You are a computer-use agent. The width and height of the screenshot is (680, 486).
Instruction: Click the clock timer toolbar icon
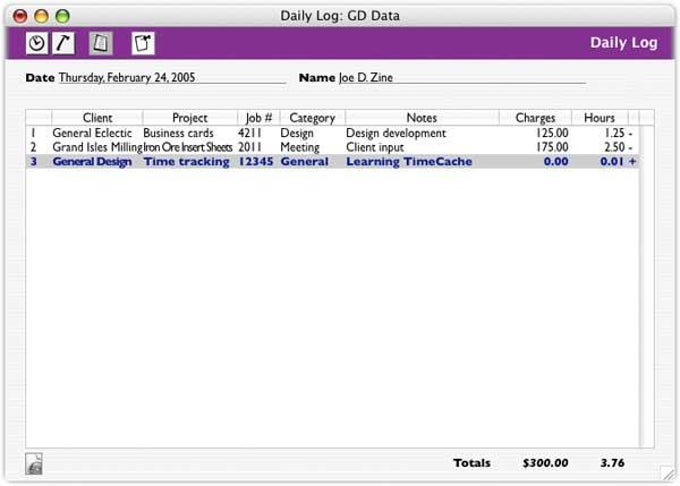click(37, 43)
